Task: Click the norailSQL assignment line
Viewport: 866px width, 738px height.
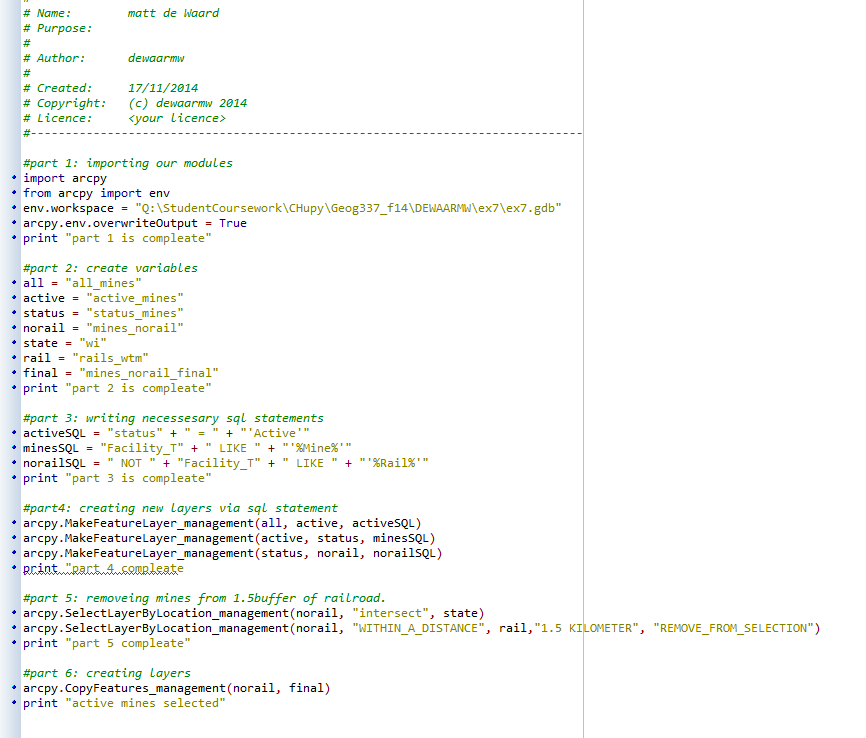Action: tap(226, 463)
